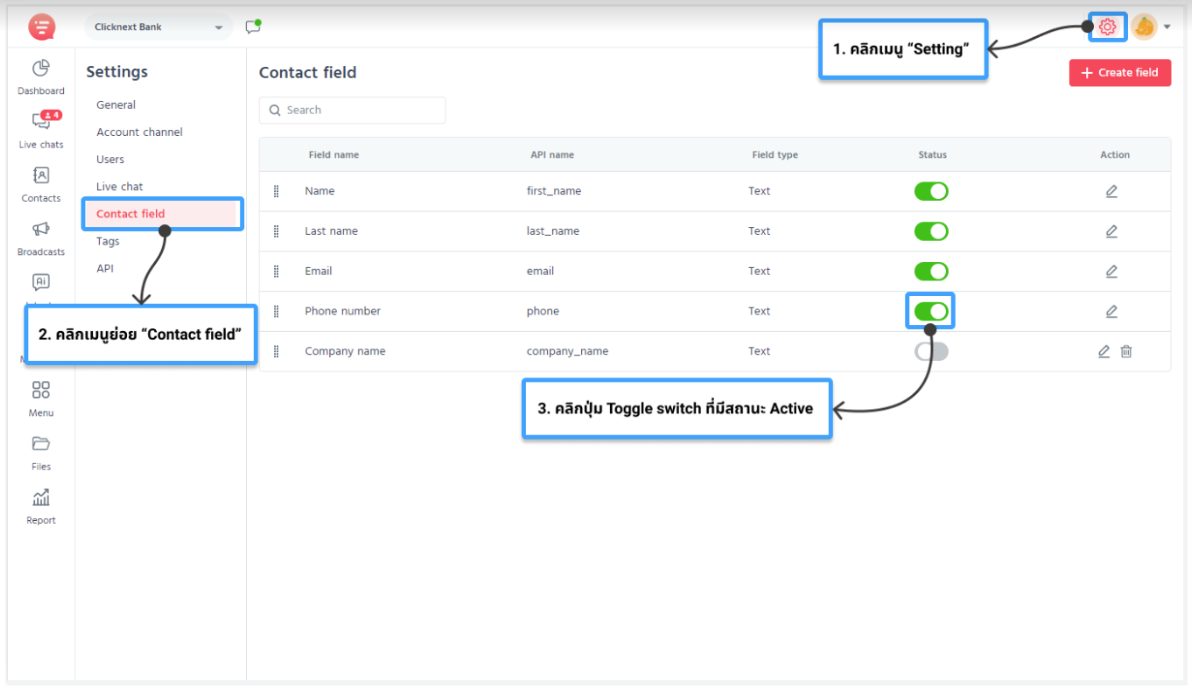The image size is (1192, 690).
Task: Open the Dashboard sidebar icon
Action: click(41, 69)
